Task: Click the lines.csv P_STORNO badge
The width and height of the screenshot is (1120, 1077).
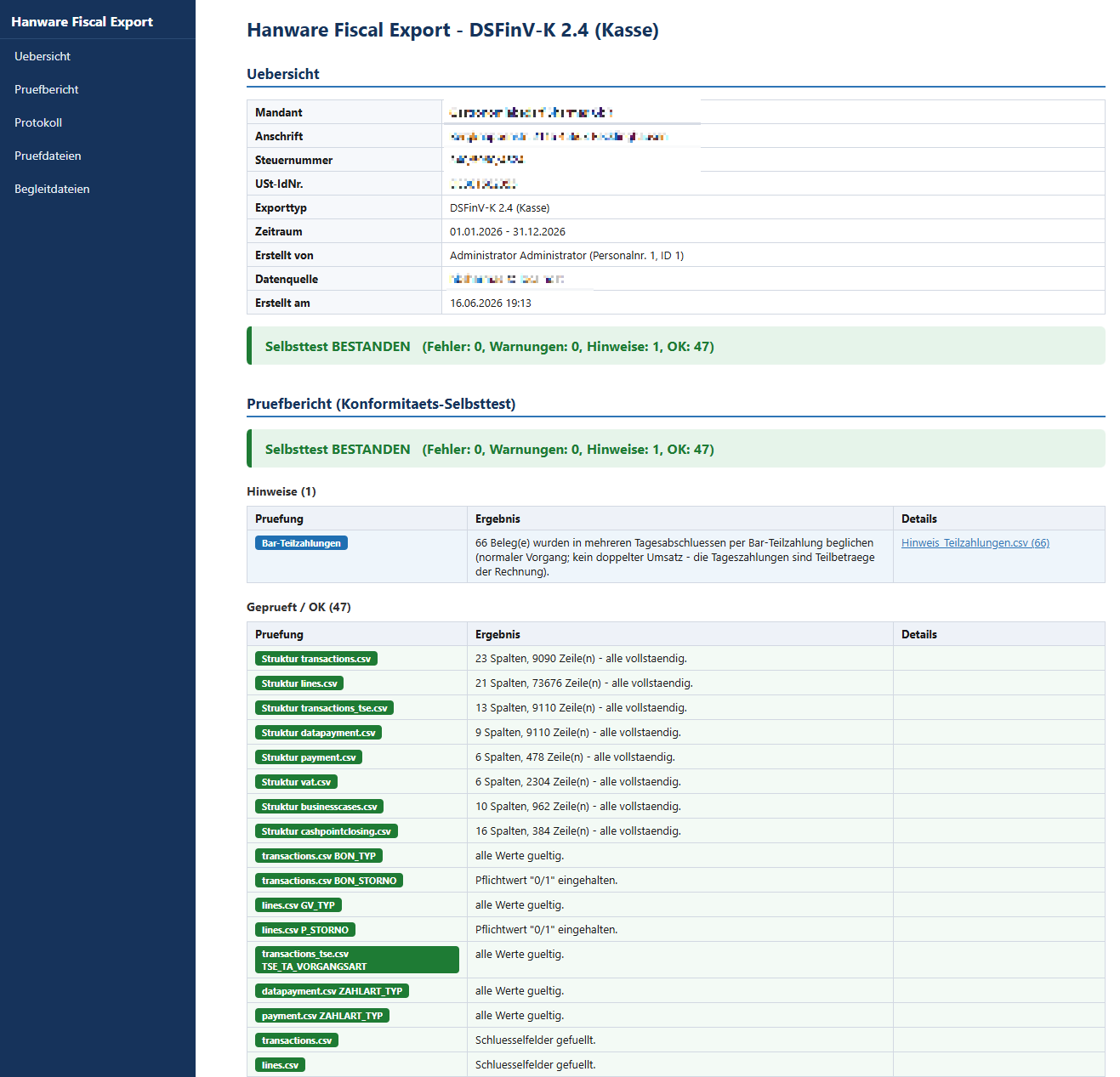Action: click(305, 930)
